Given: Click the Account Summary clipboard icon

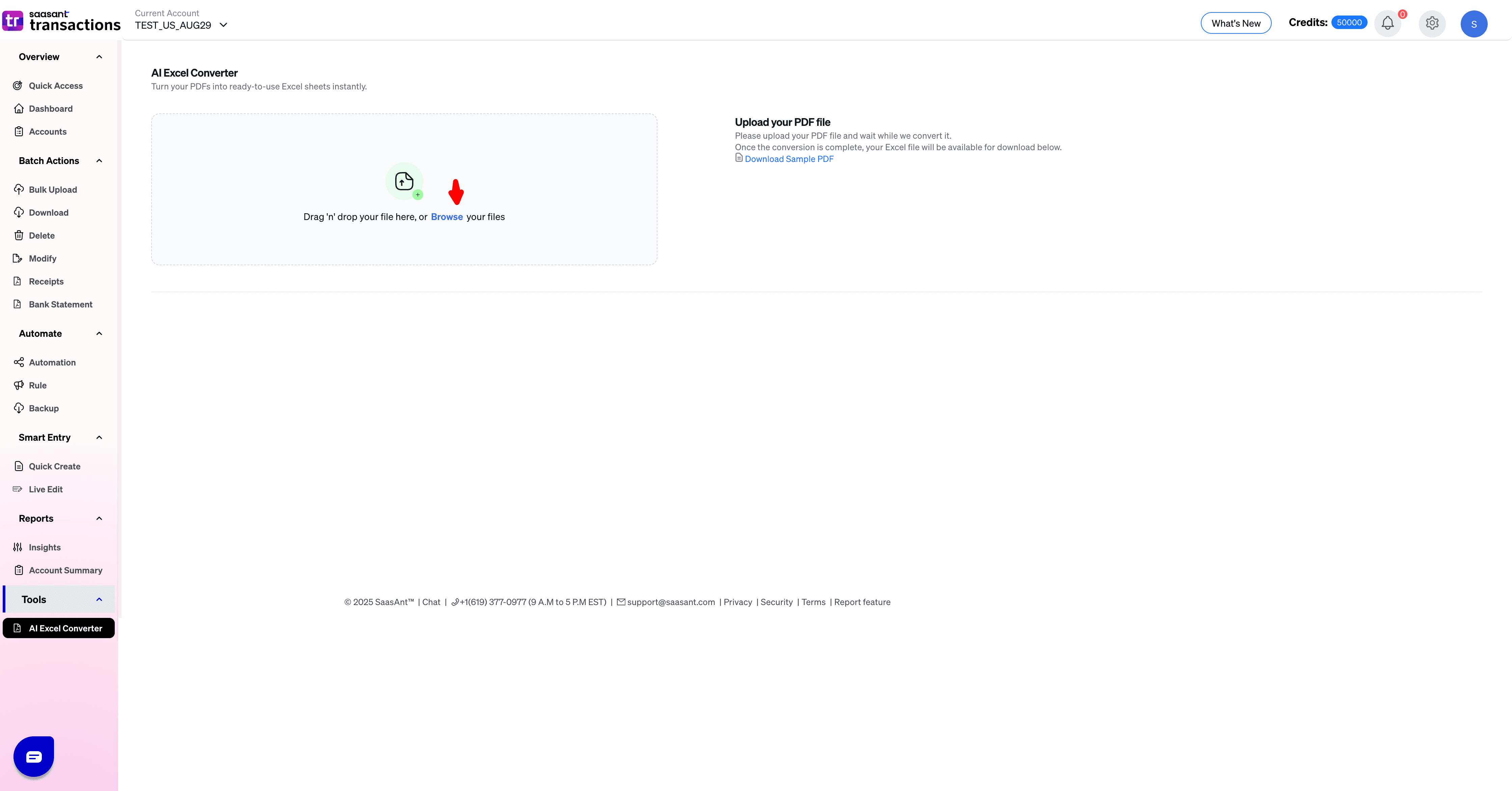Looking at the screenshot, I should pyautogui.click(x=18, y=570).
